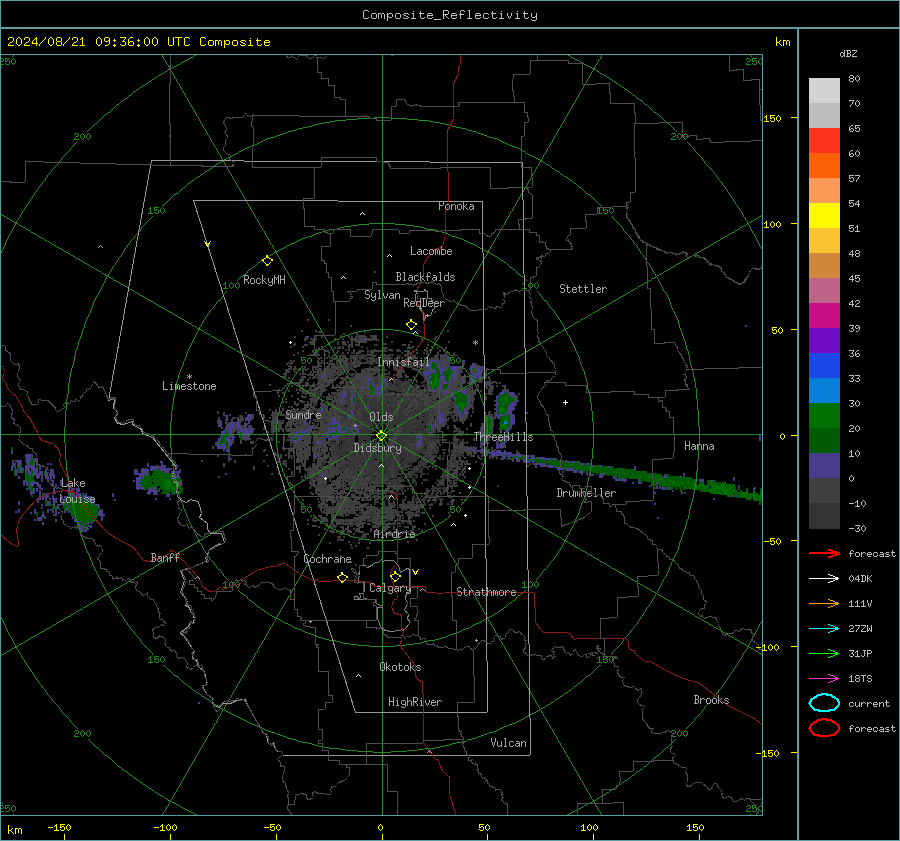Click the Composite_Reflectivity title
The width and height of the screenshot is (900, 841).
[x=450, y=15]
